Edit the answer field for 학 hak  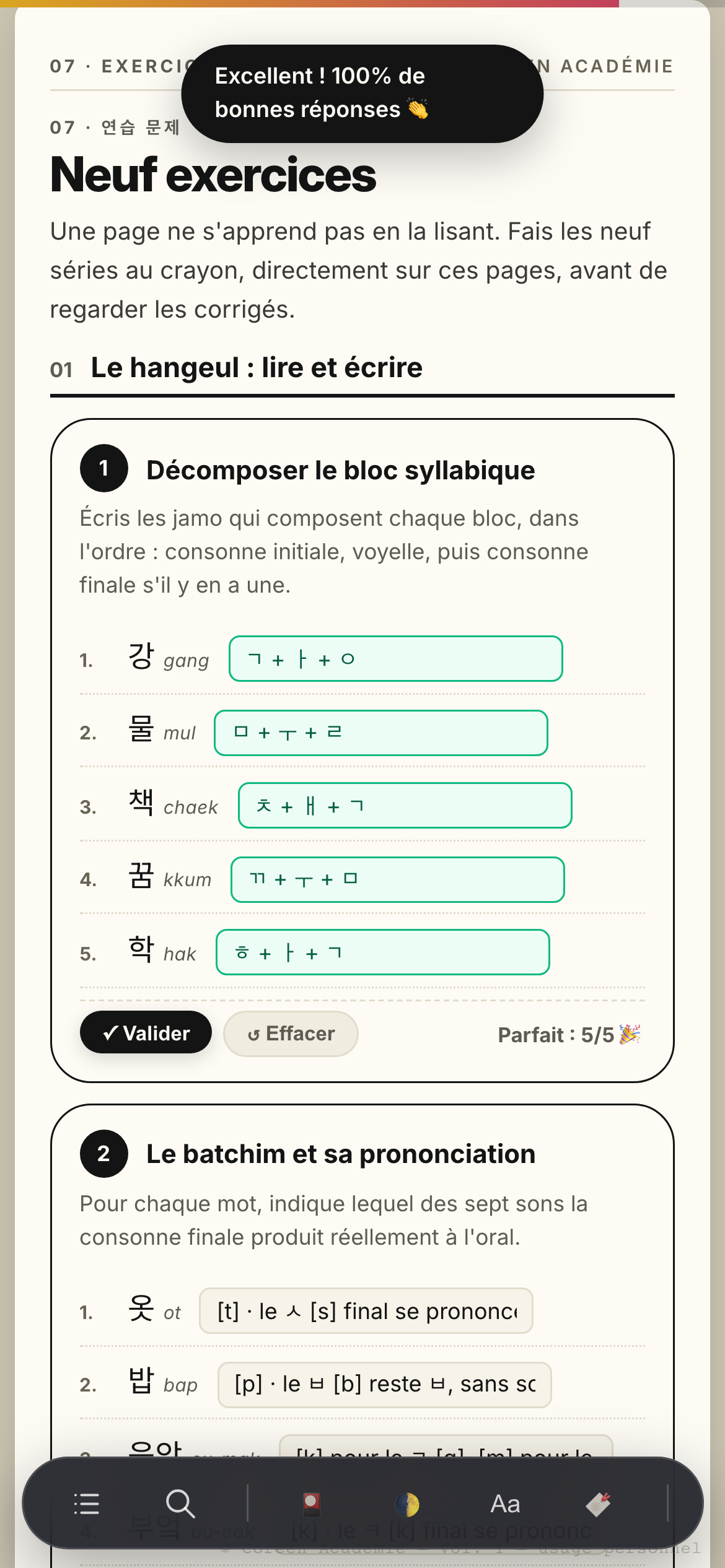383,952
